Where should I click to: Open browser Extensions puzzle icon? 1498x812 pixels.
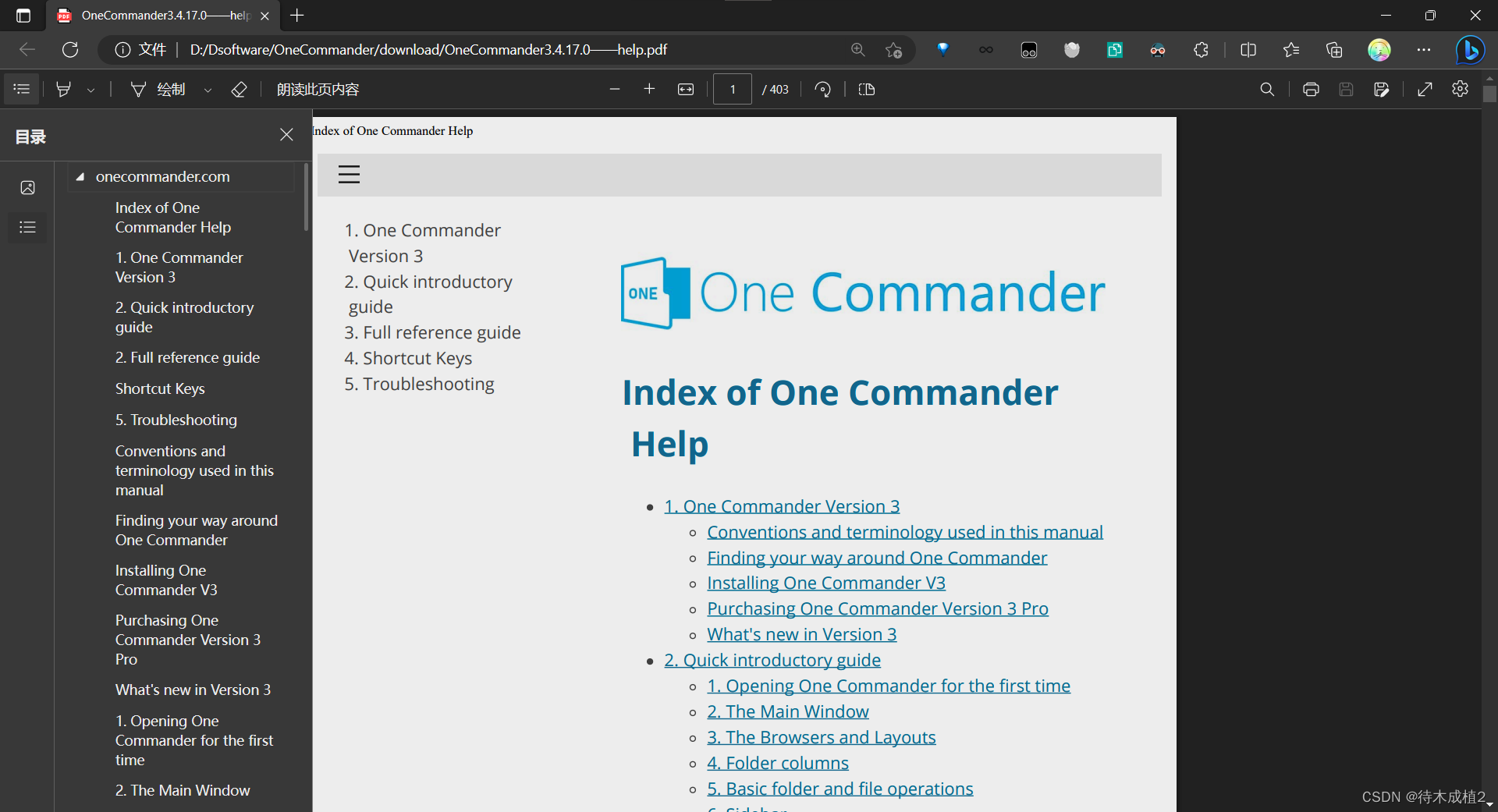(1201, 50)
